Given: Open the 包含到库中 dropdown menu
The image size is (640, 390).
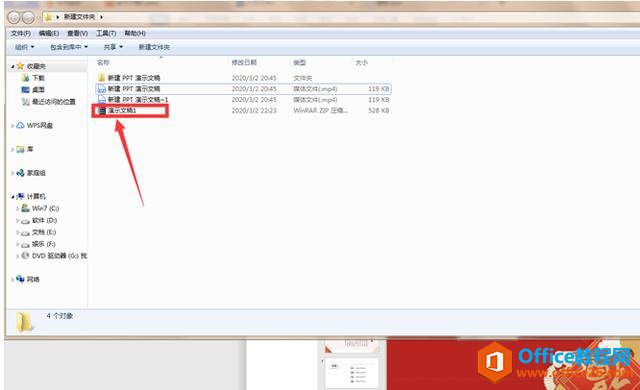Looking at the screenshot, I should click(x=69, y=47).
